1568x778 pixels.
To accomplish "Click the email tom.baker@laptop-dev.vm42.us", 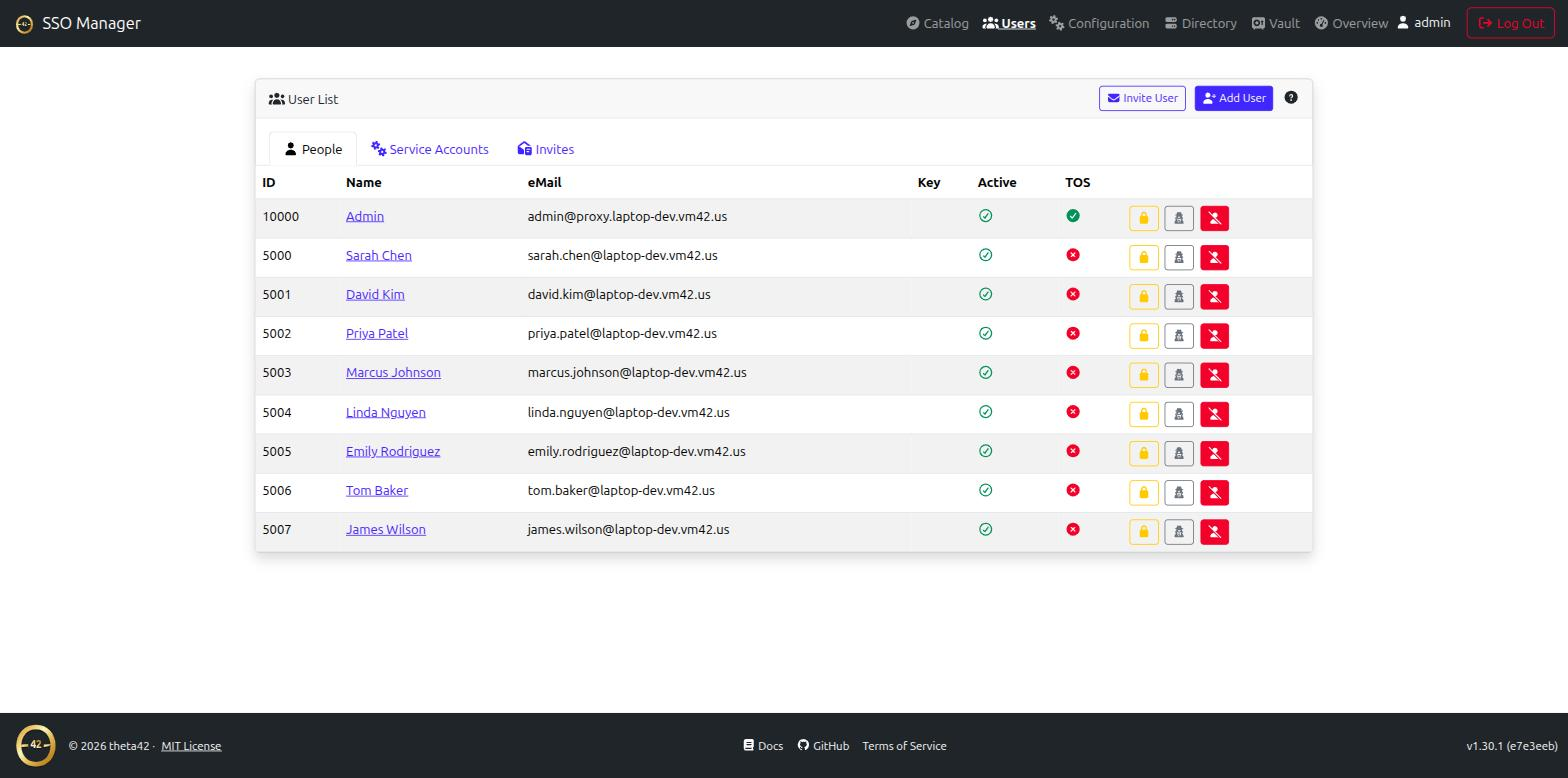I will pos(621,490).
